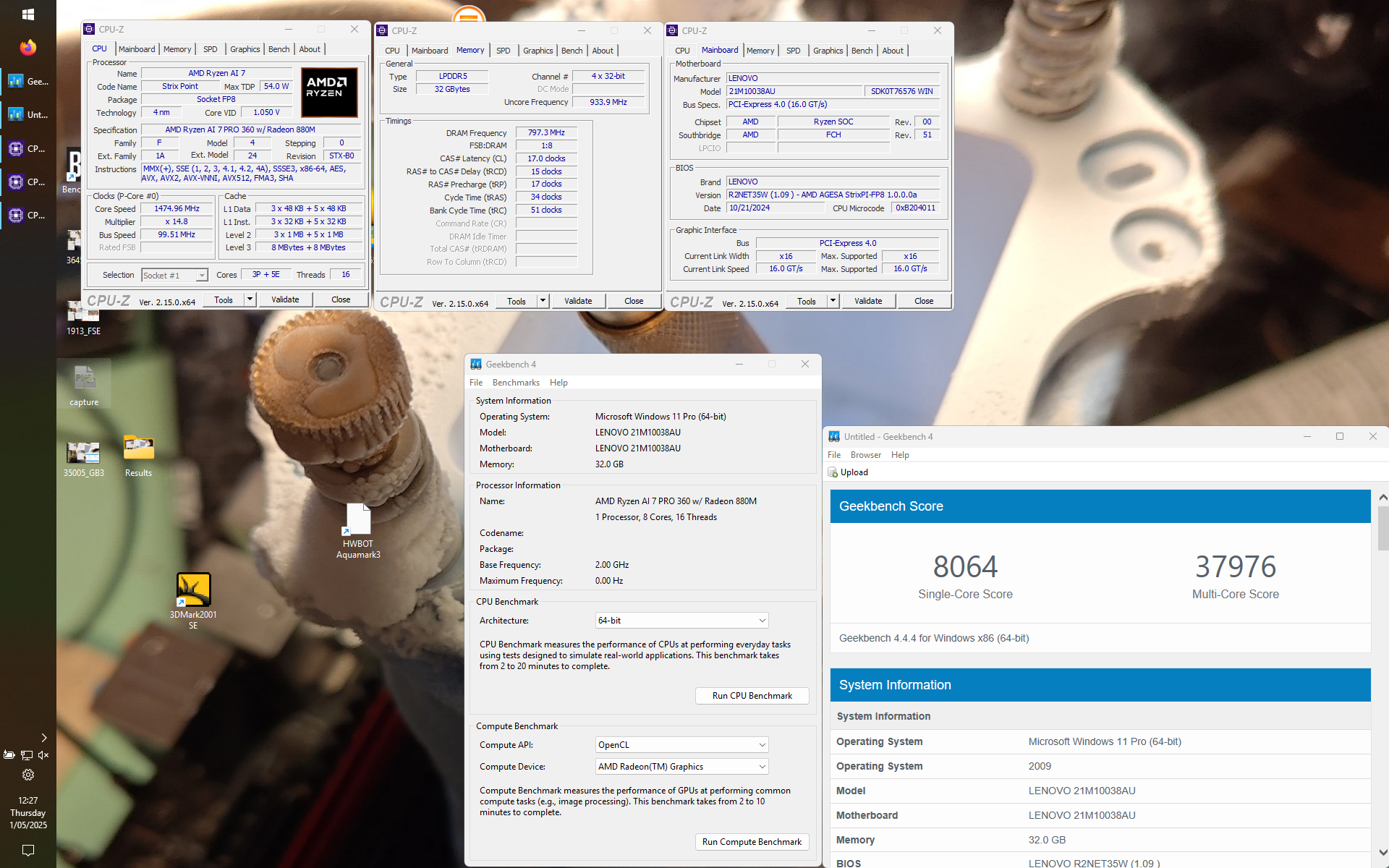Click memory Type field showing LPDDR5
This screenshot has height=868, width=1389.
click(x=453, y=76)
